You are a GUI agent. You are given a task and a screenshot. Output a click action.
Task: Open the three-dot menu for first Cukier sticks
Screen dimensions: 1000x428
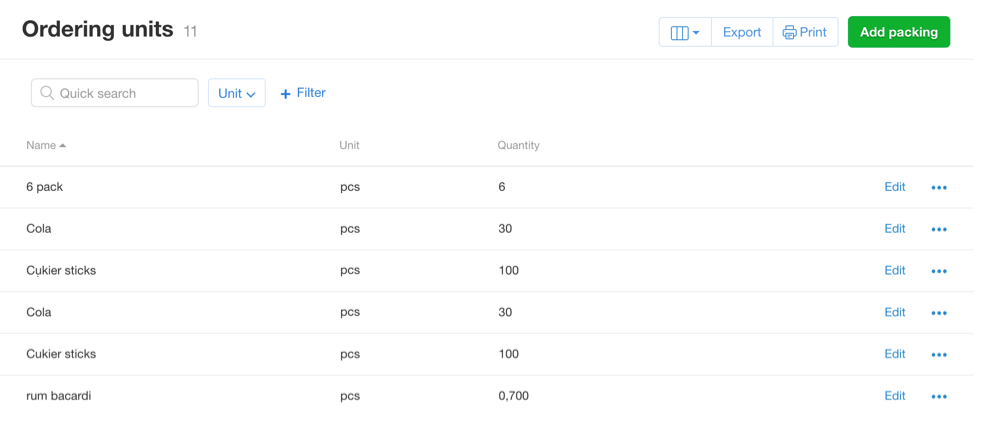tap(938, 271)
